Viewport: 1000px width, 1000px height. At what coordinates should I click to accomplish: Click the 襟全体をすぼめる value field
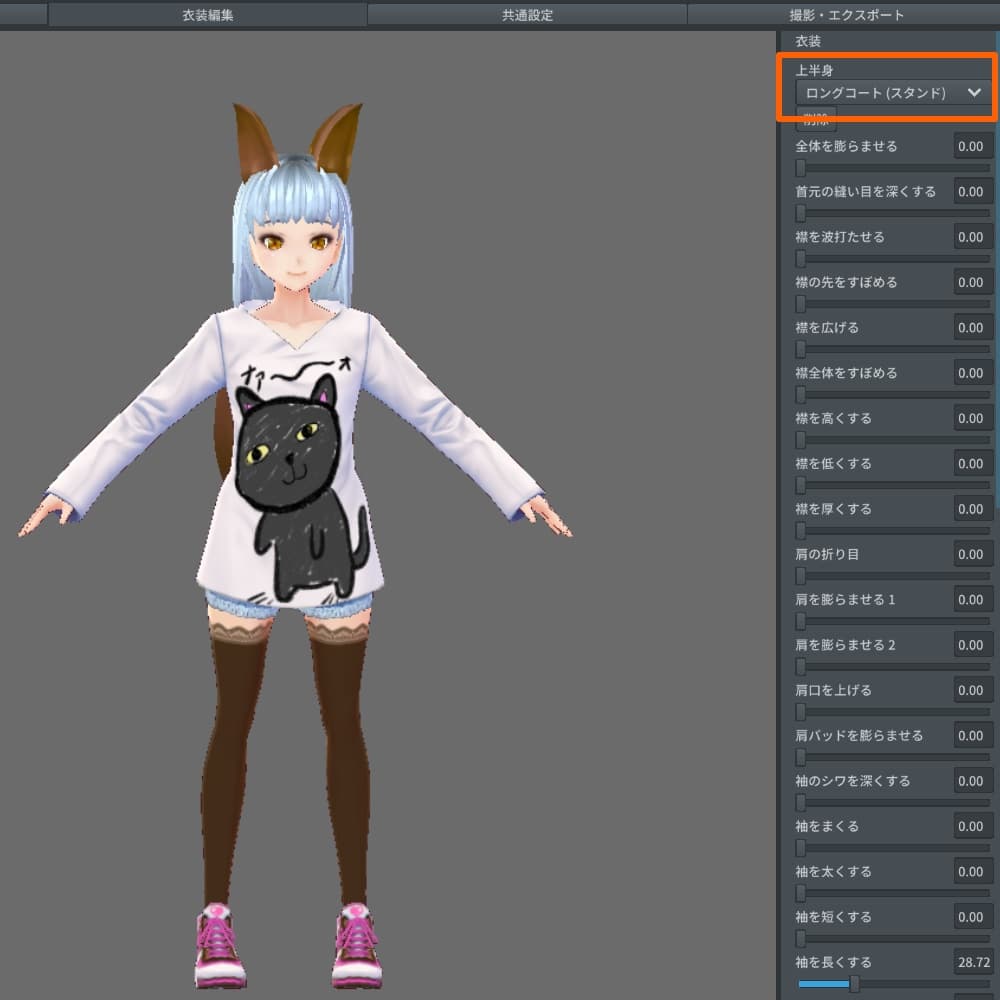[972, 373]
